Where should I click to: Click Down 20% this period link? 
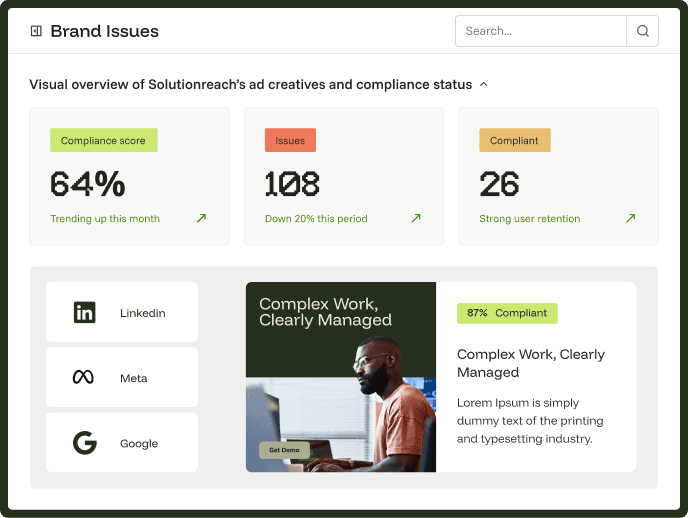316,218
